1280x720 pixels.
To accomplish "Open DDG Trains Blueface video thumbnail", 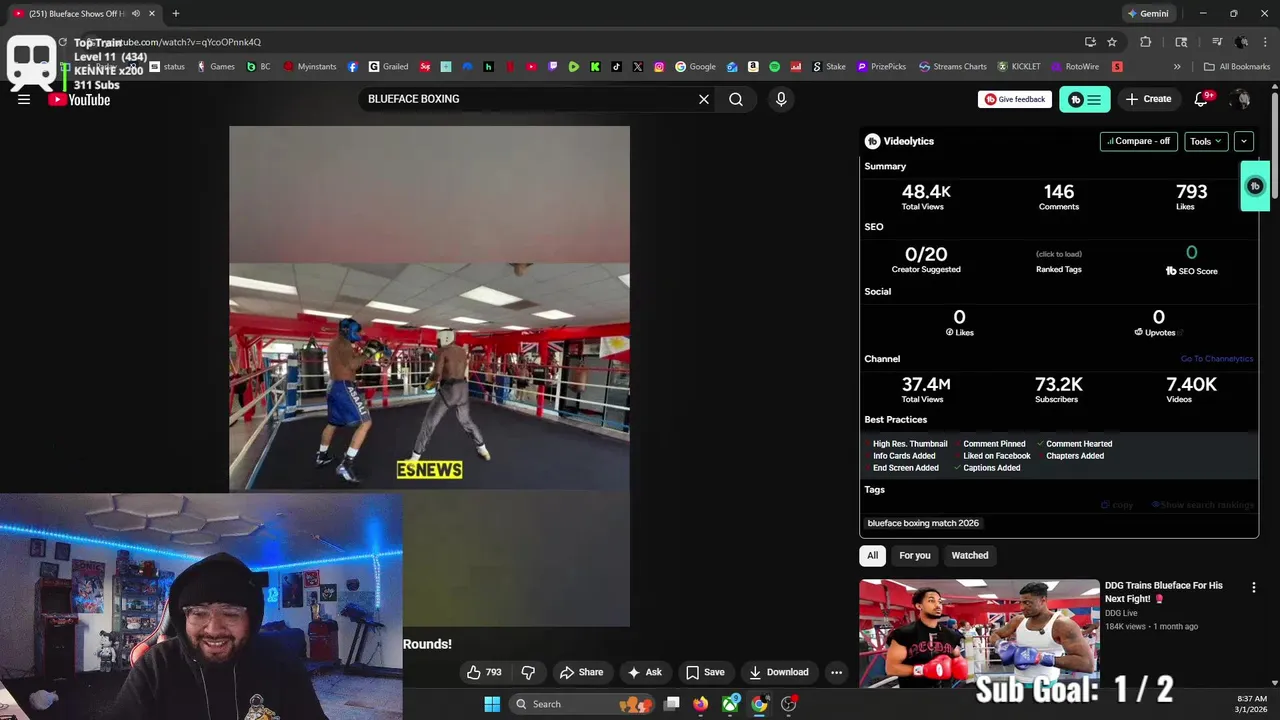I will pos(979,633).
